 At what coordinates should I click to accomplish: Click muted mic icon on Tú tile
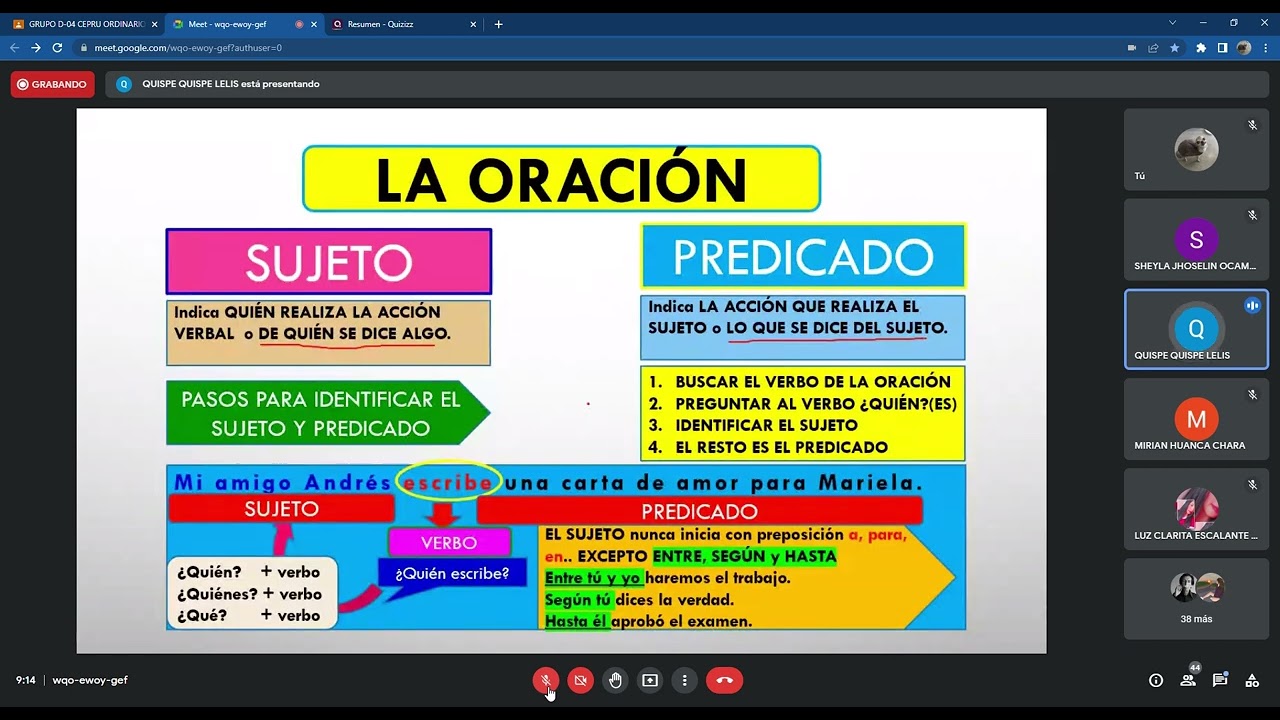1252,125
